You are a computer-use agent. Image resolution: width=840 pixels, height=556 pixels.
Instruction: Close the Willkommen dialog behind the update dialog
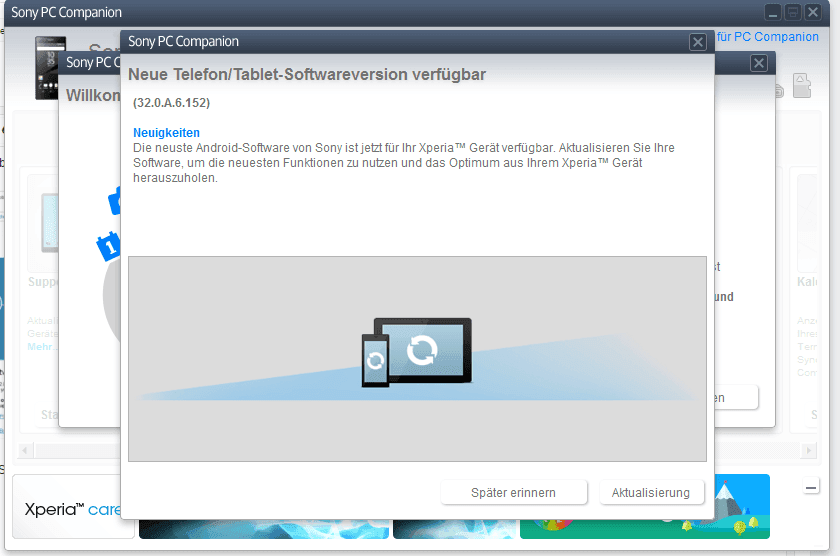(x=759, y=63)
